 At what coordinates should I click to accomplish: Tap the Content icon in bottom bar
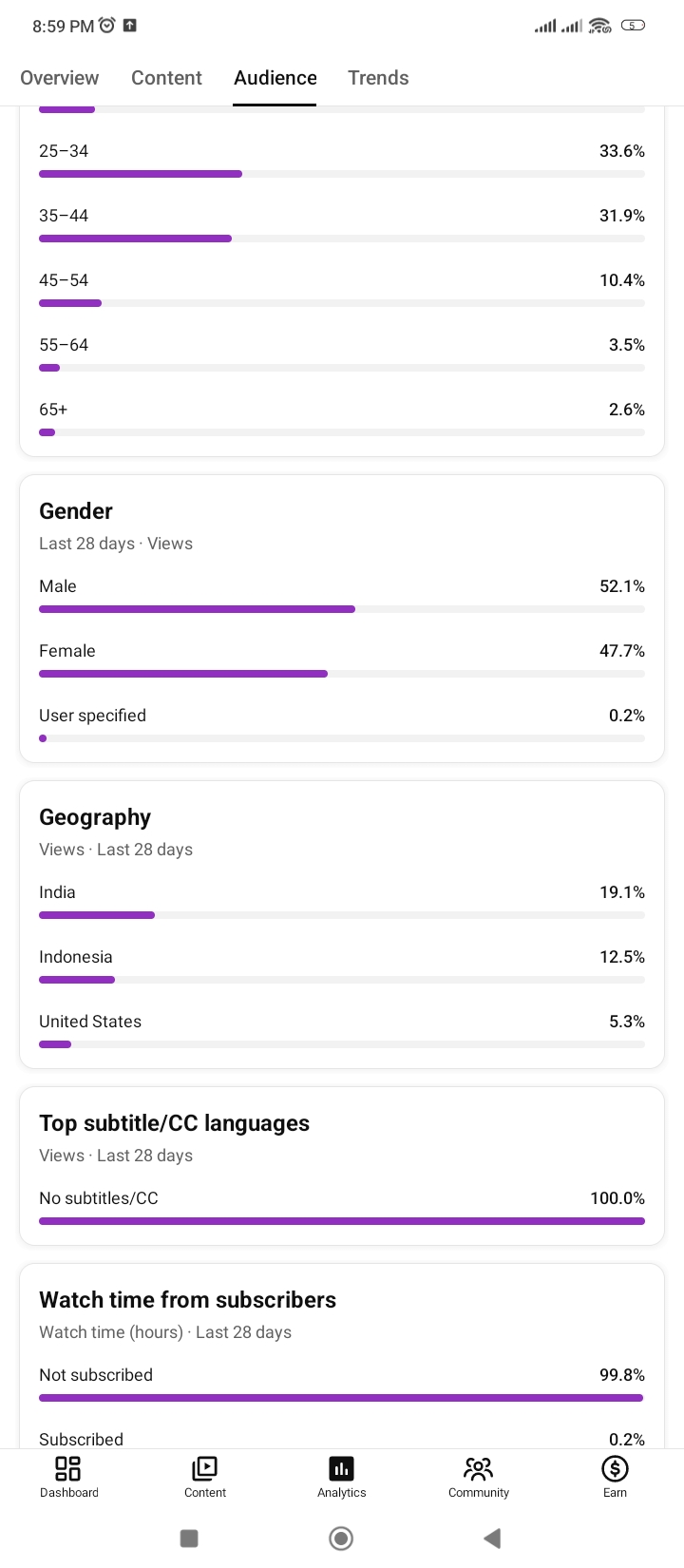pos(205,1469)
